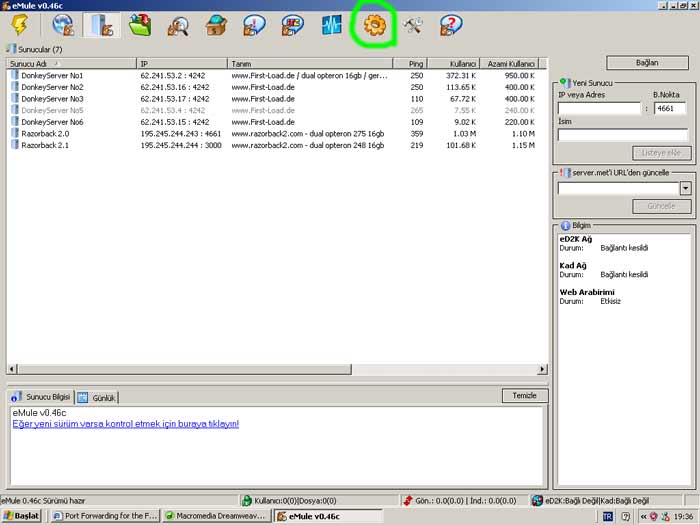Switch to Macromedia Dreamweaver taskbar window
700x525 pixels.
pyautogui.click(x=217, y=516)
